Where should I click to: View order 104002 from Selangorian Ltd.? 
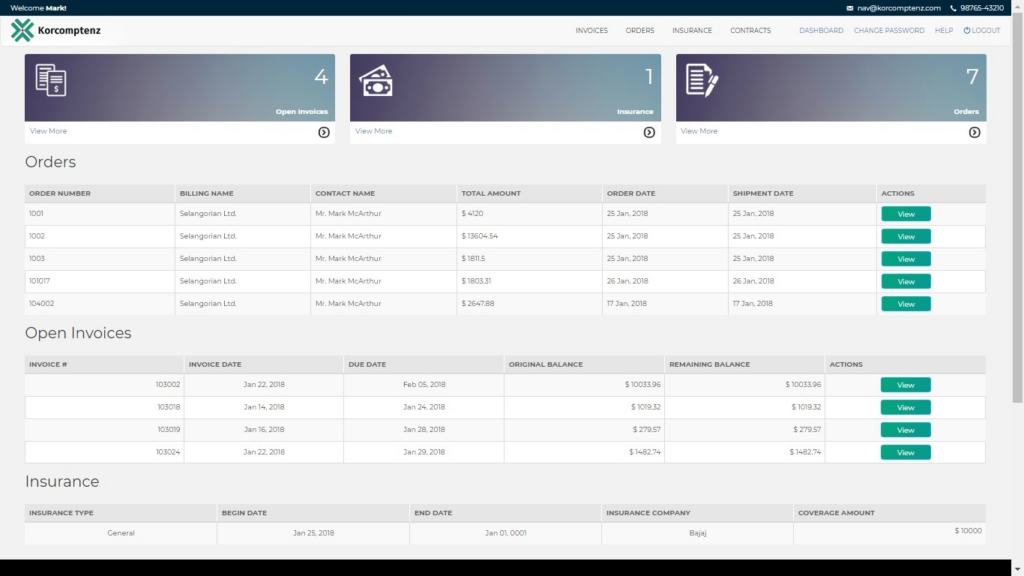click(905, 303)
